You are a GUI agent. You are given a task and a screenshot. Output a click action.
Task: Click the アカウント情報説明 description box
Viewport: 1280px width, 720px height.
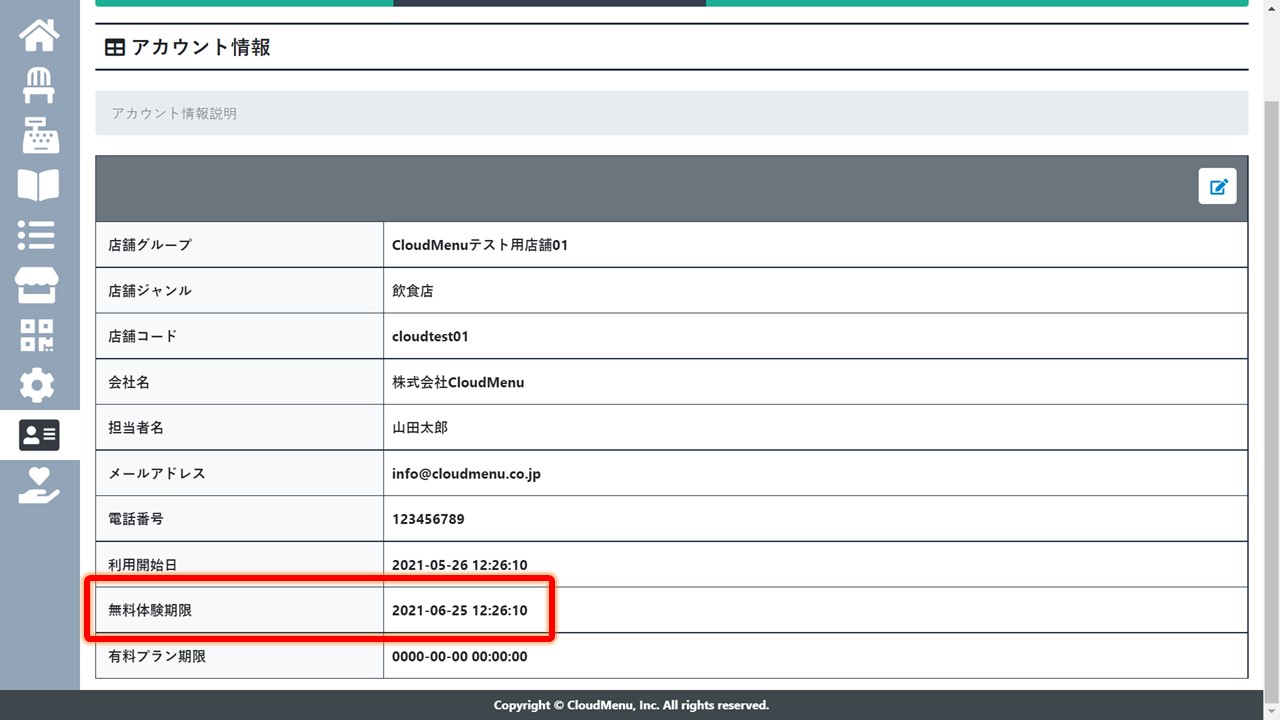click(672, 113)
